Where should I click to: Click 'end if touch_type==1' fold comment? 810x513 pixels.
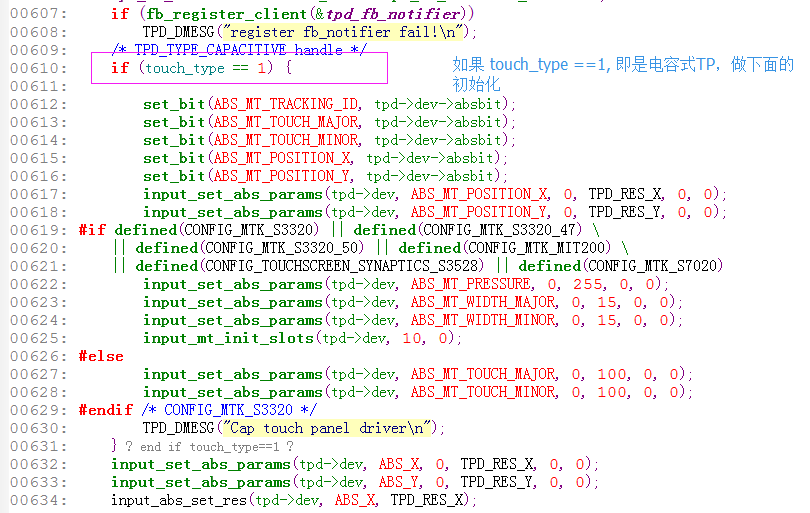tap(210, 446)
